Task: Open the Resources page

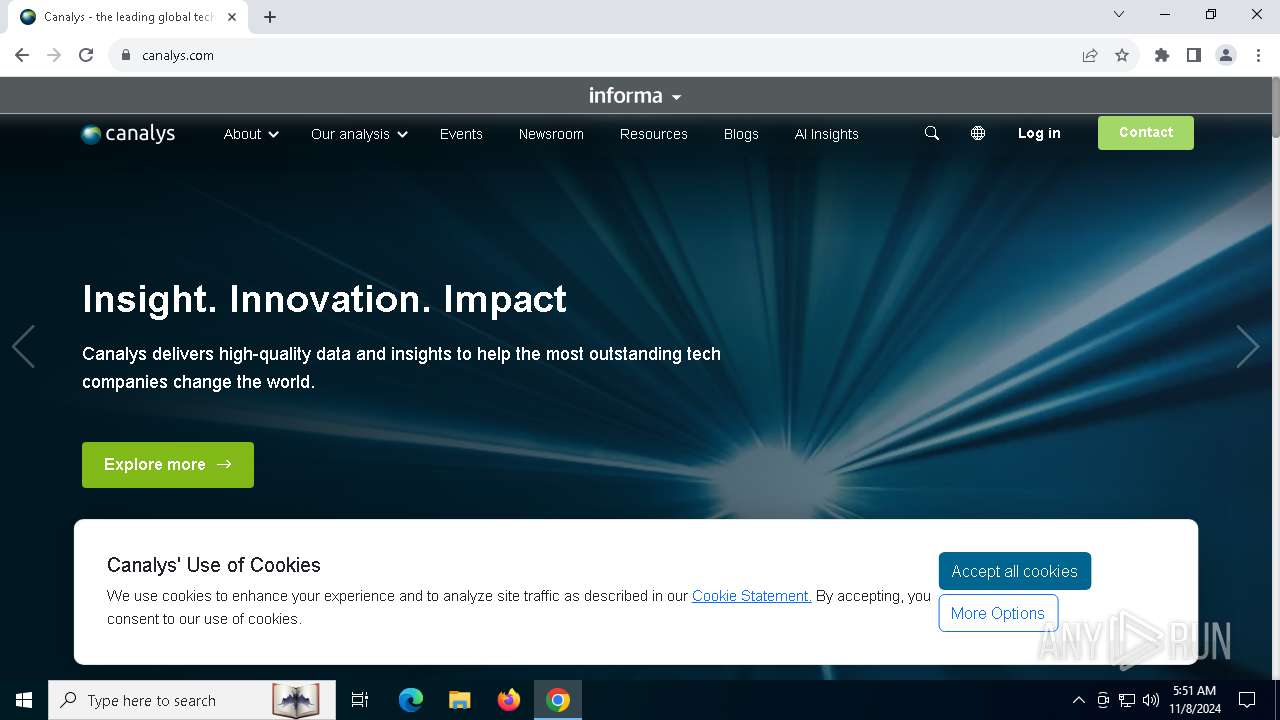Action: tap(654, 134)
